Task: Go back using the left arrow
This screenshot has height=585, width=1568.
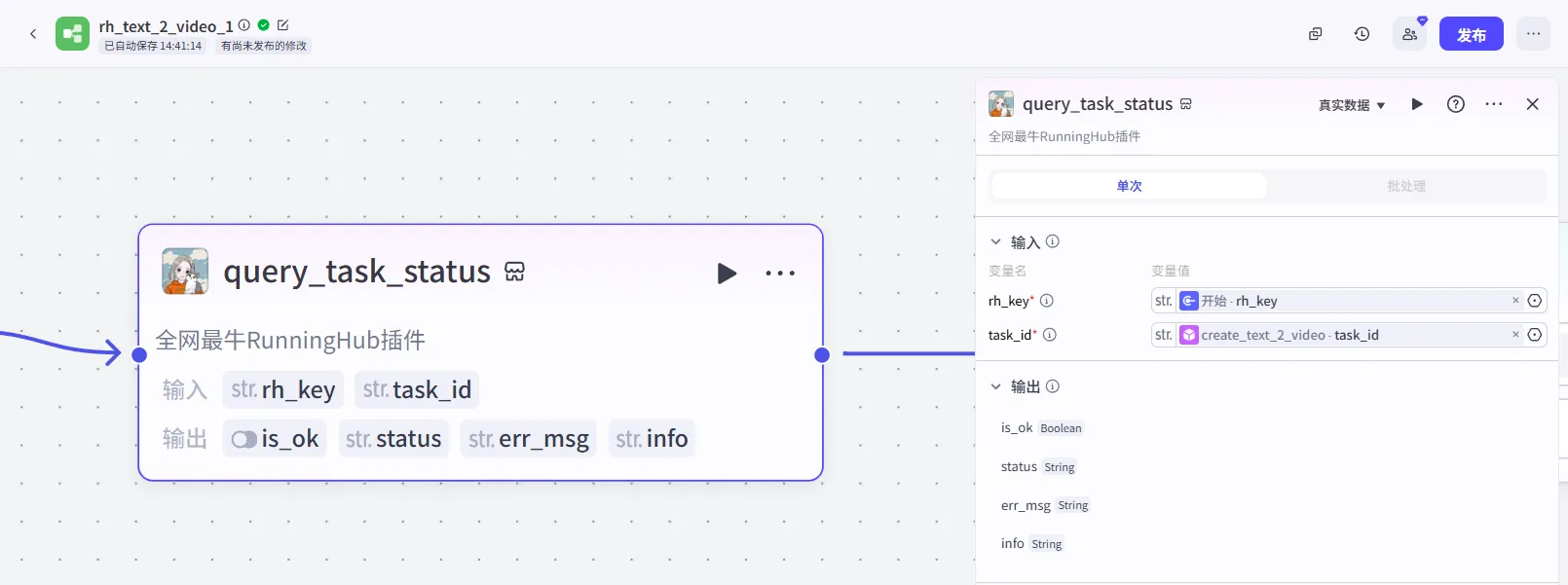Action: (33, 34)
